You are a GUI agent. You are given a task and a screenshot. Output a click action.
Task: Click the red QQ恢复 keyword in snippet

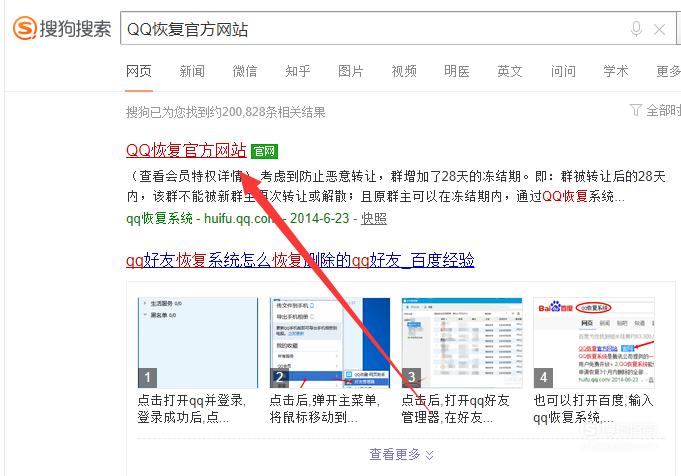tap(565, 196)
